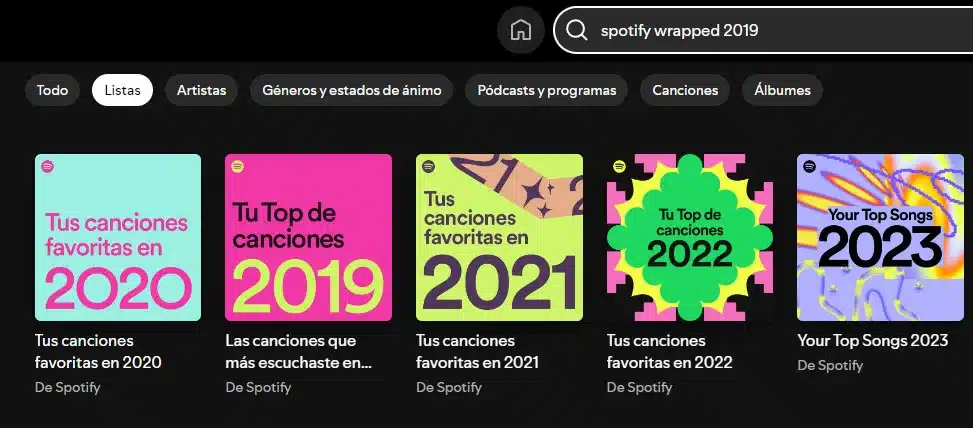Viewport: 973px width, 428px height.
Task: Open the 2021 playlist cover art
Action: (x=500, y=238)
